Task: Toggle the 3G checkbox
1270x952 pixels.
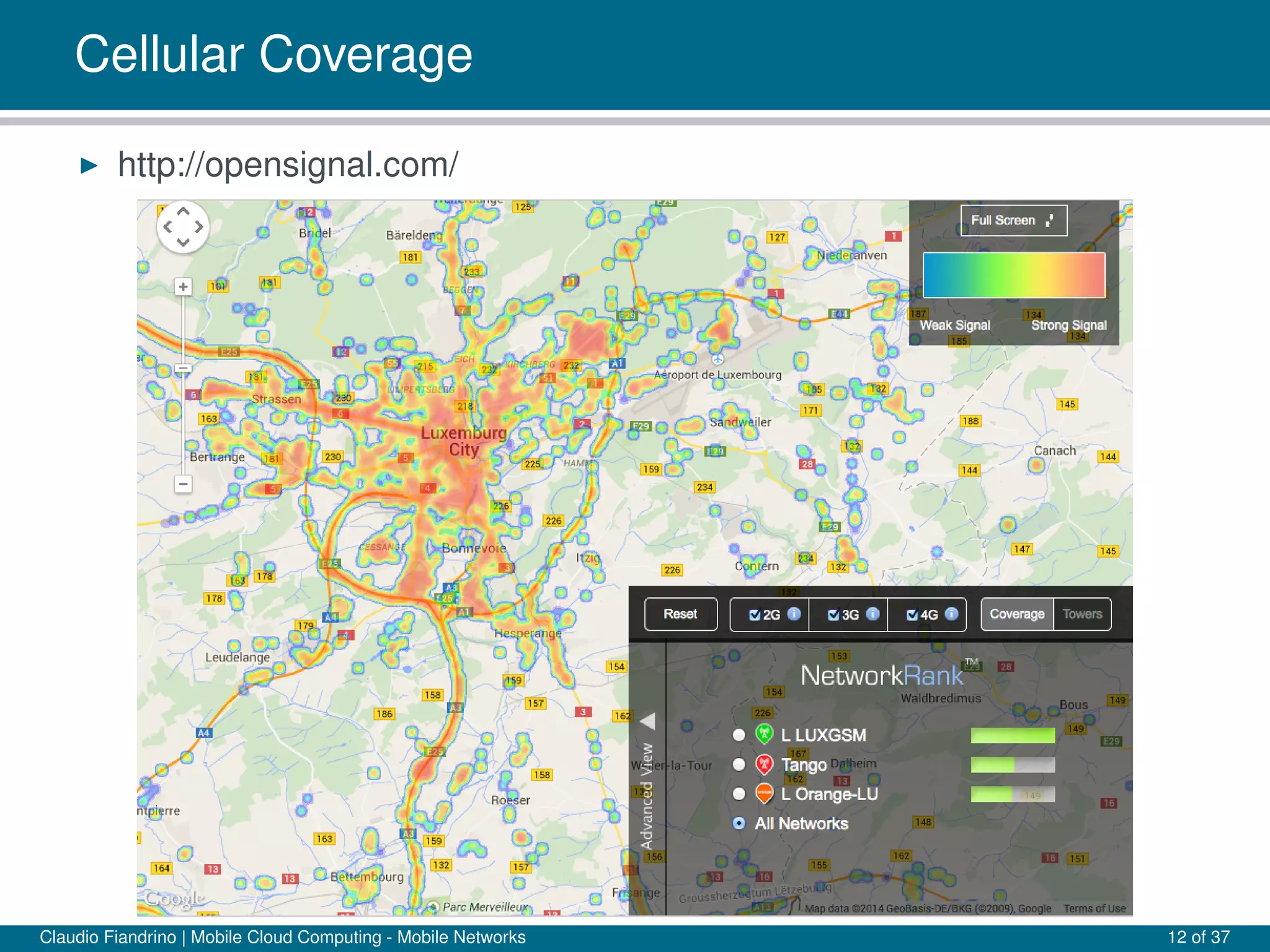Action: pyautogui.click(x=833, y=615)
